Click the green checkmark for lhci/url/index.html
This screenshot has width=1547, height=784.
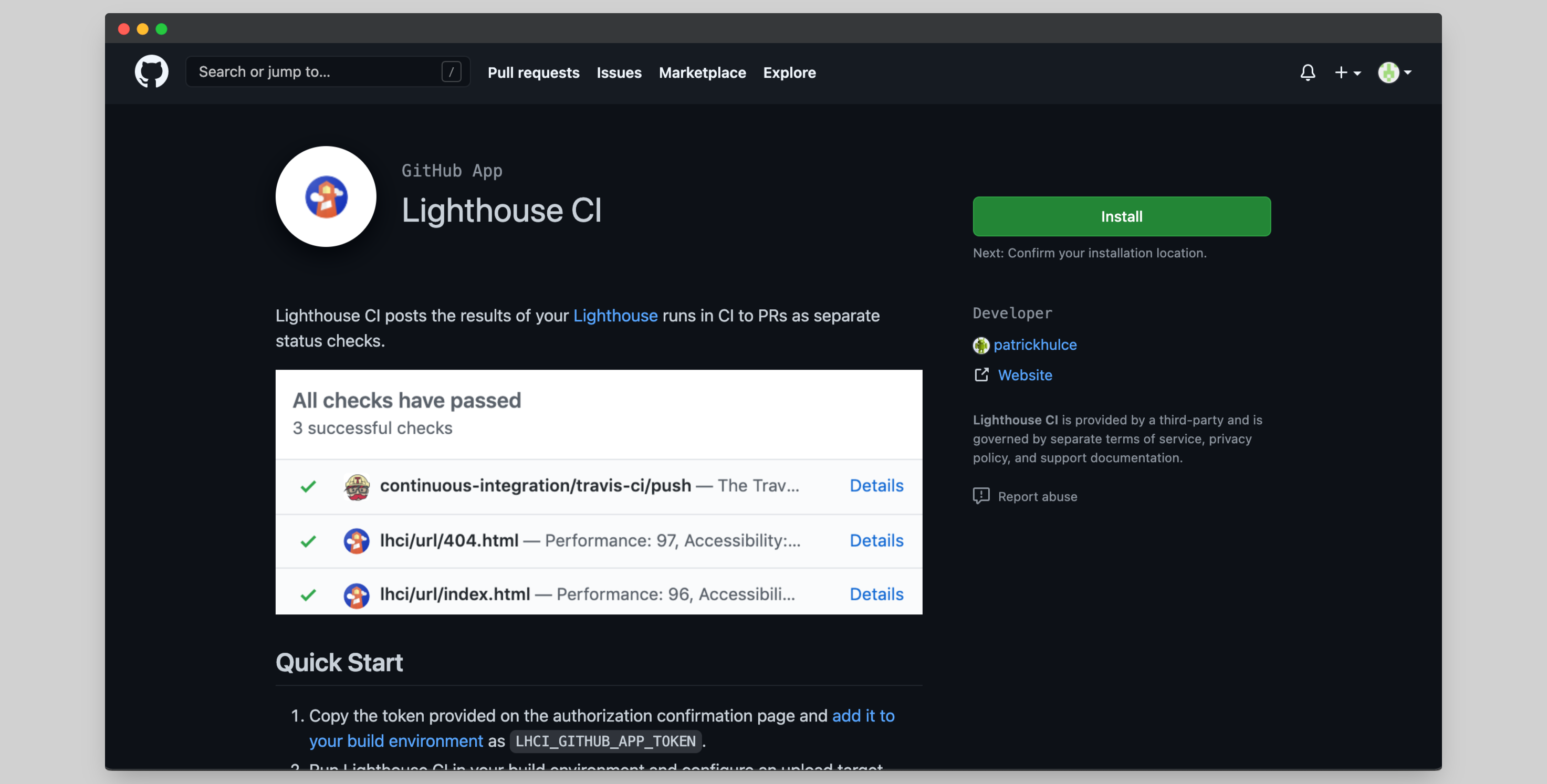point(308,595)
